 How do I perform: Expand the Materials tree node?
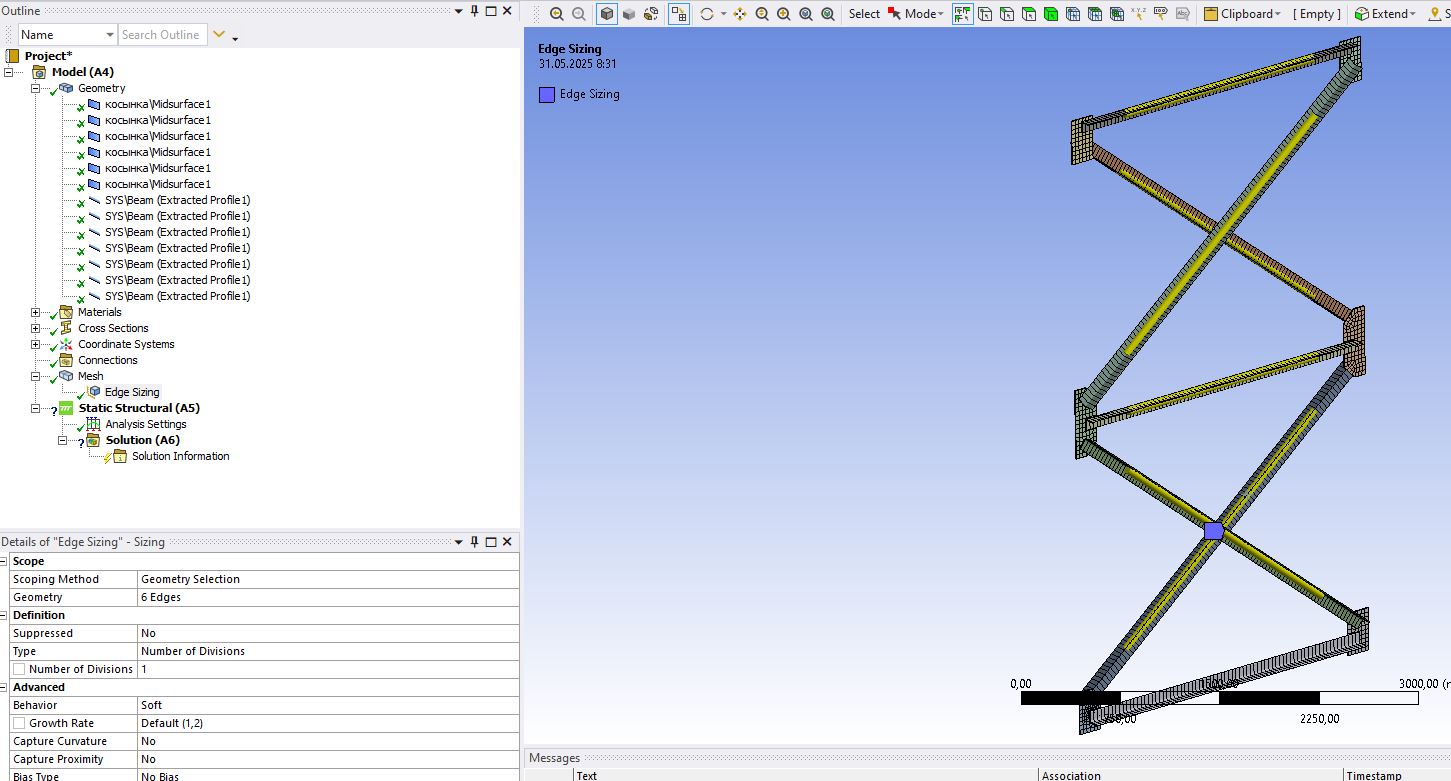36,312
